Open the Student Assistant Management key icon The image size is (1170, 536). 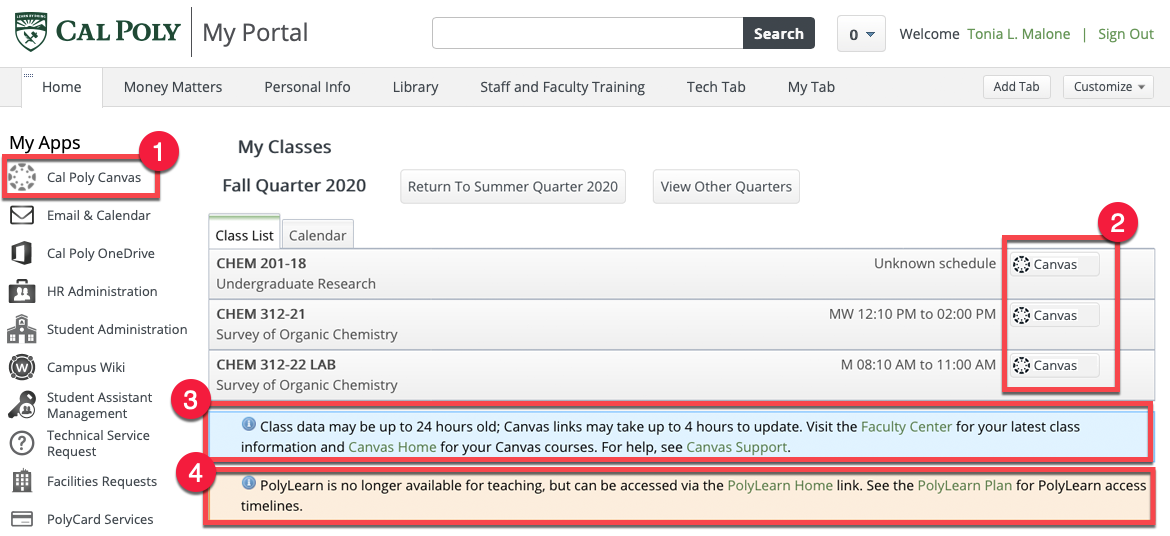[x=22, y=405]
